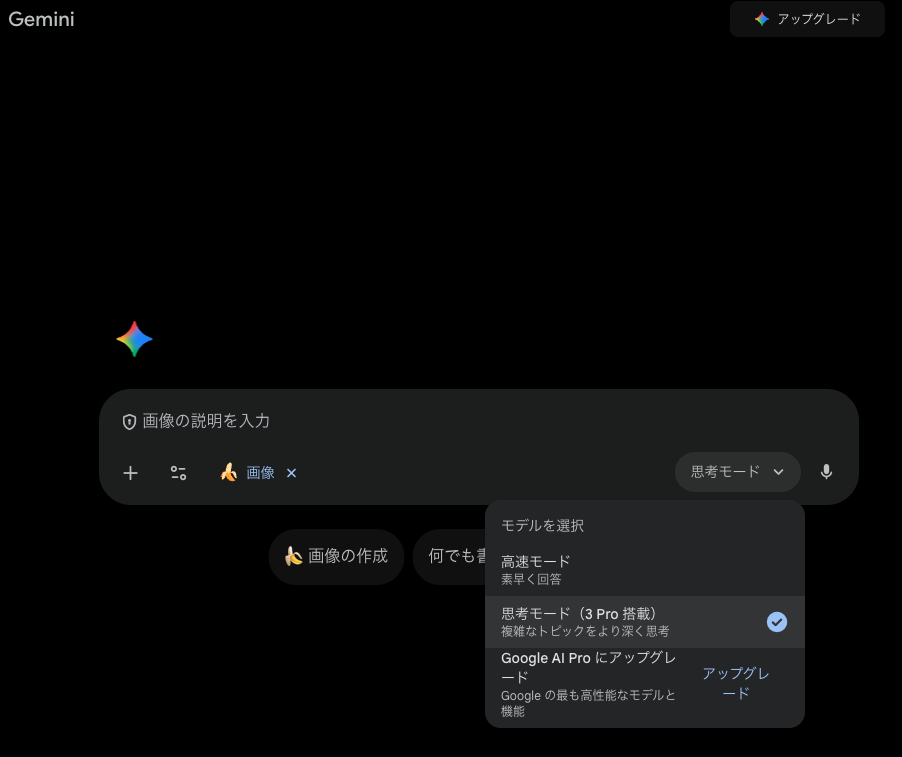This screenshot has width=902, height=757.
Task: Click the microphone icon
Action: [826, 472]
